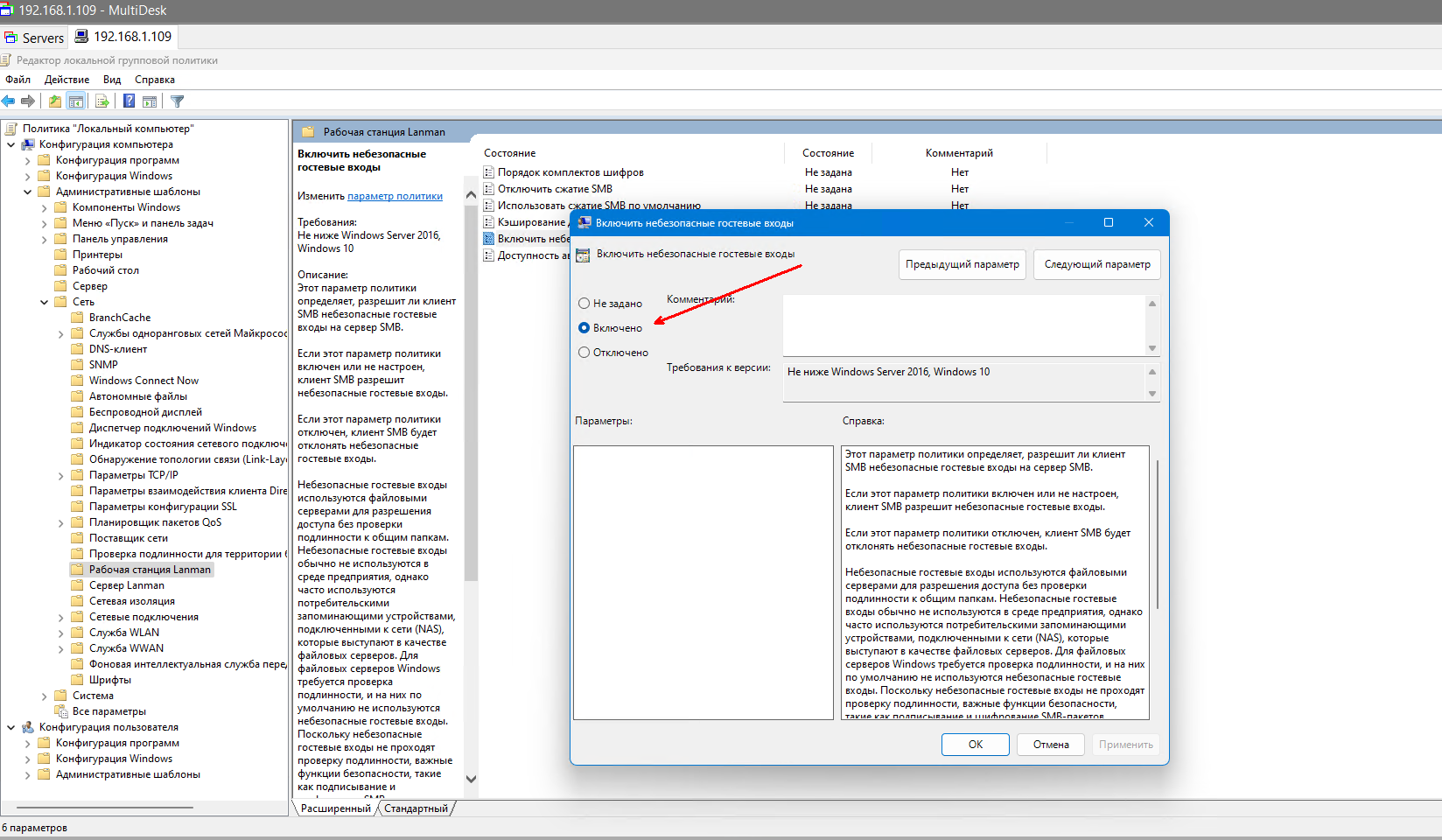Click the 'параметр политики' link
1442x840 pixels.
point(395,196)
